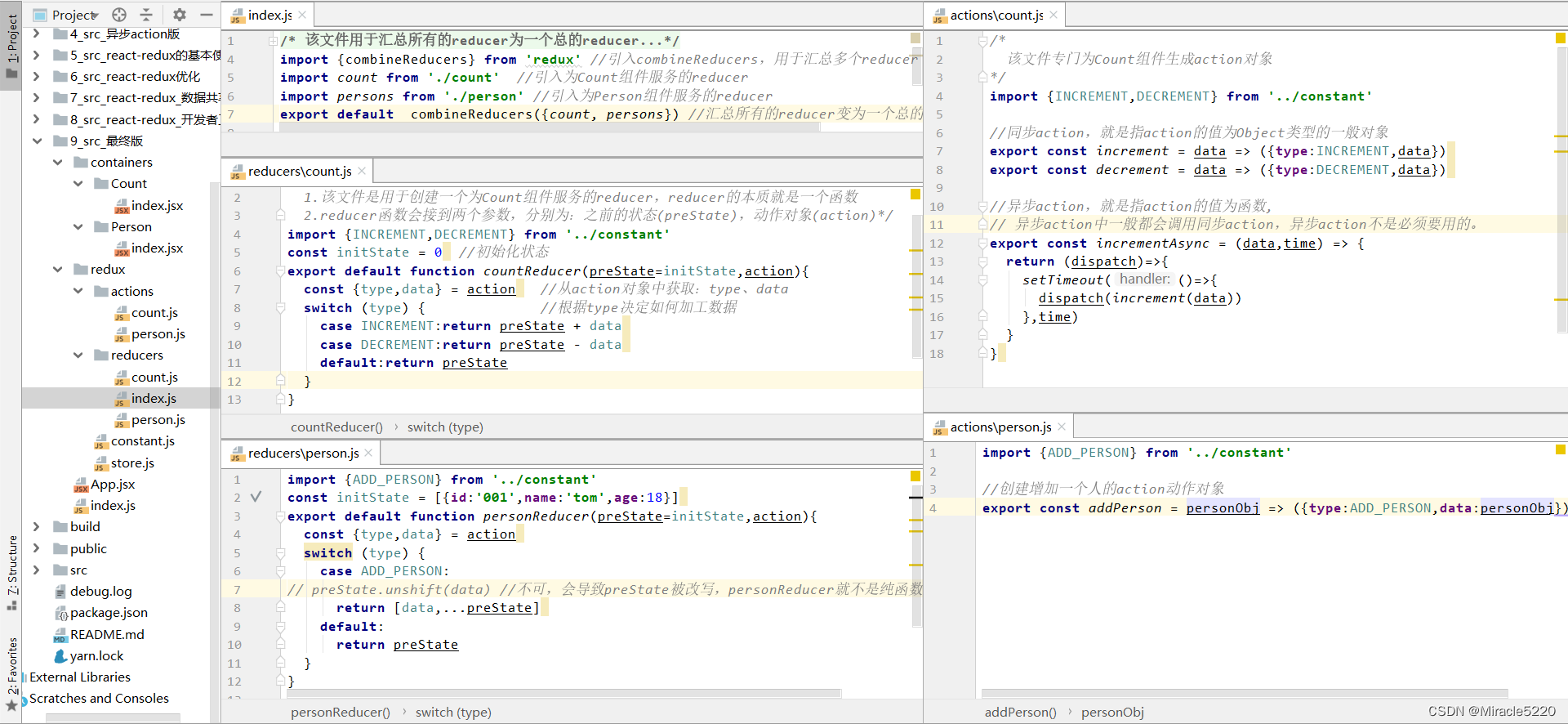Switch to actions\person.js editor tab
The height and width of the screenshot is (724, 1568).
point(1000,427)
